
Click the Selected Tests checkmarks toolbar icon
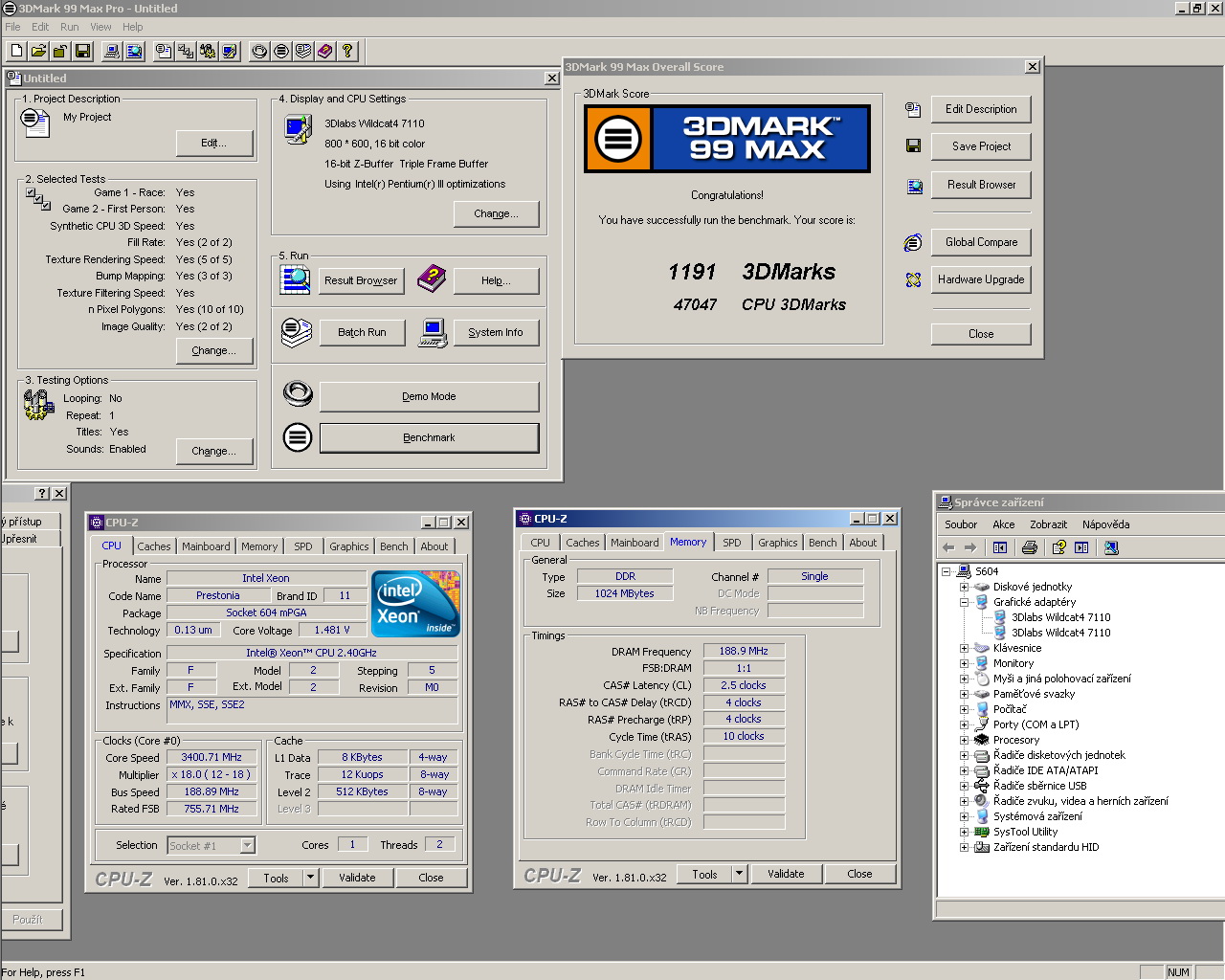(x=186, y=51)
